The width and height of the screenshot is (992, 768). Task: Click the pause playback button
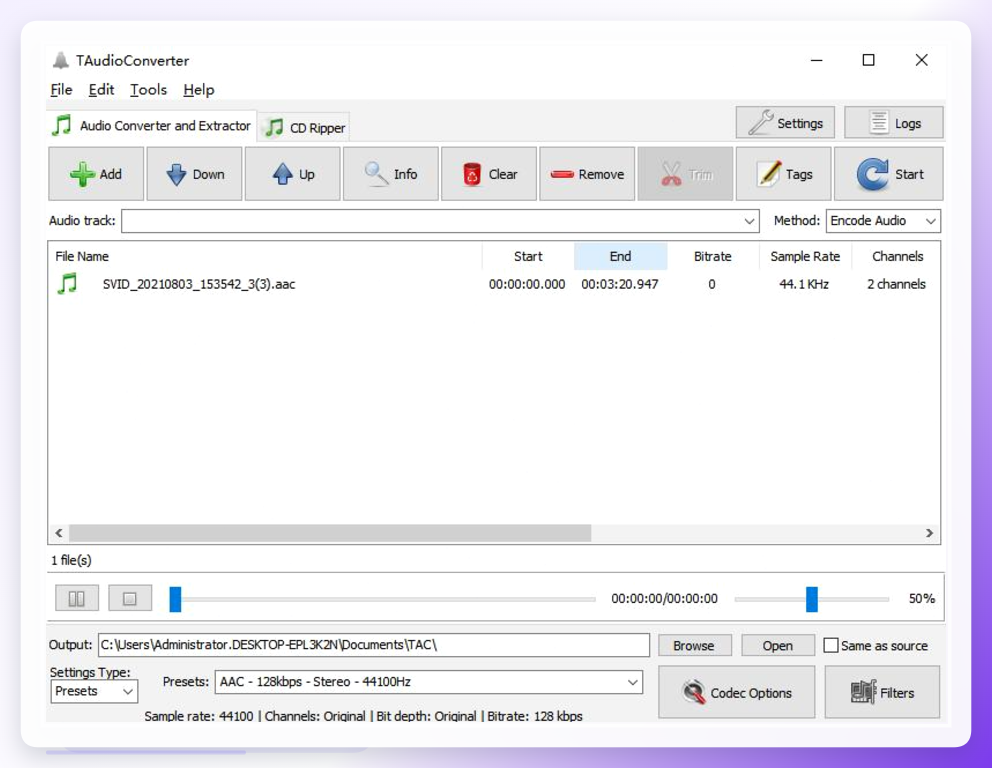tap(77, 598)
